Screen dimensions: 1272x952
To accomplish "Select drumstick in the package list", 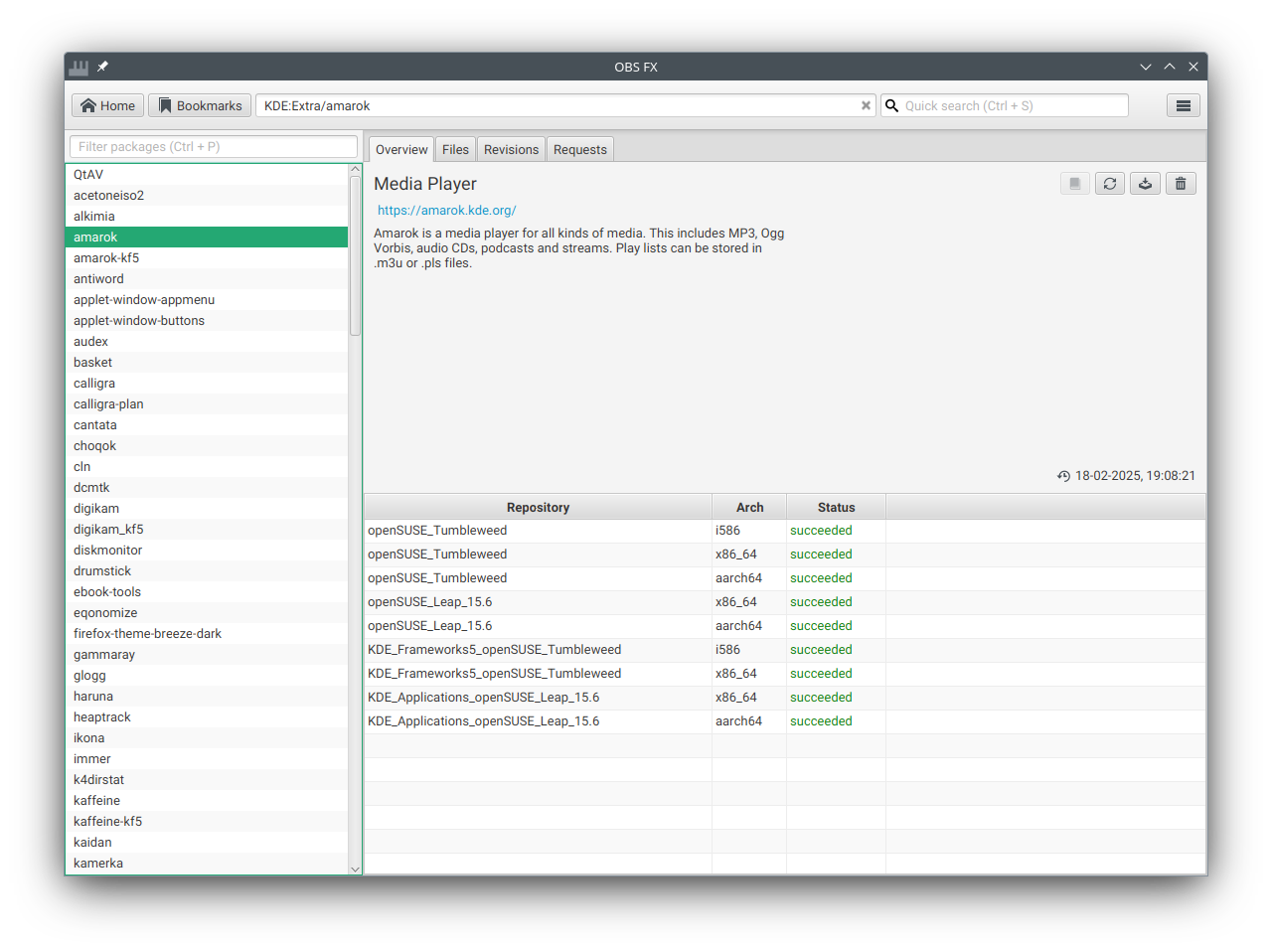I will [207, 571].
